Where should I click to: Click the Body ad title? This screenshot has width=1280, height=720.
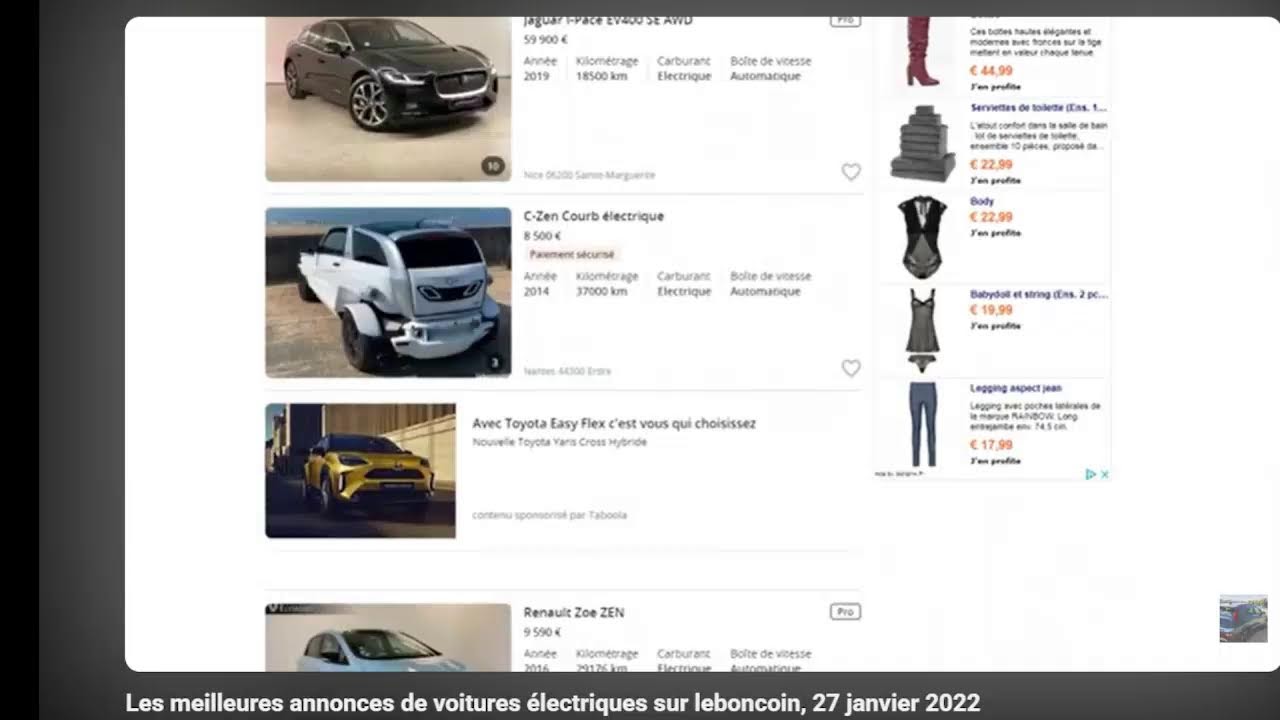[982, 201]
